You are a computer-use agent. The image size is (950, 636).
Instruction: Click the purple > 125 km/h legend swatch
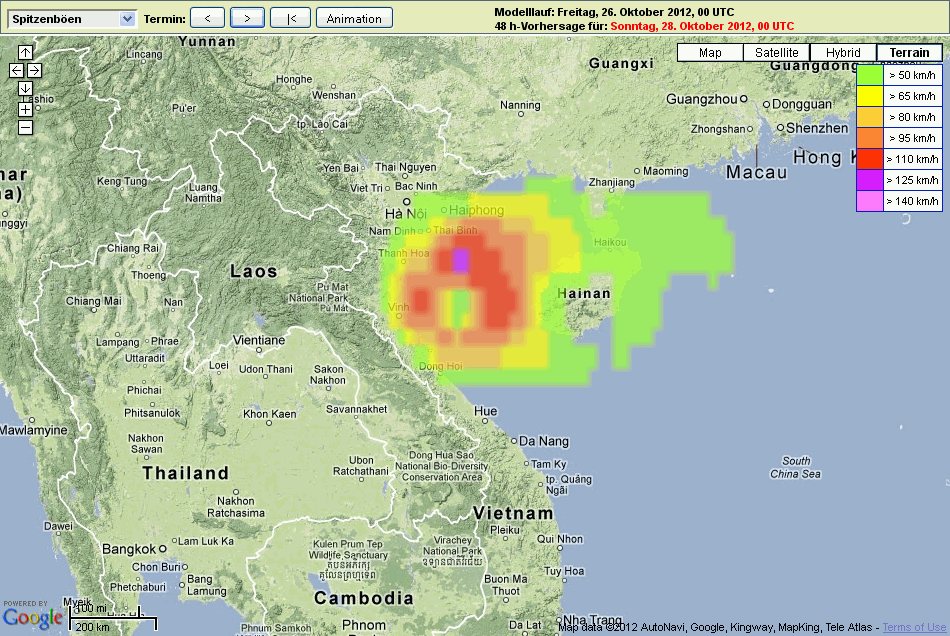[x=869, y=180]
